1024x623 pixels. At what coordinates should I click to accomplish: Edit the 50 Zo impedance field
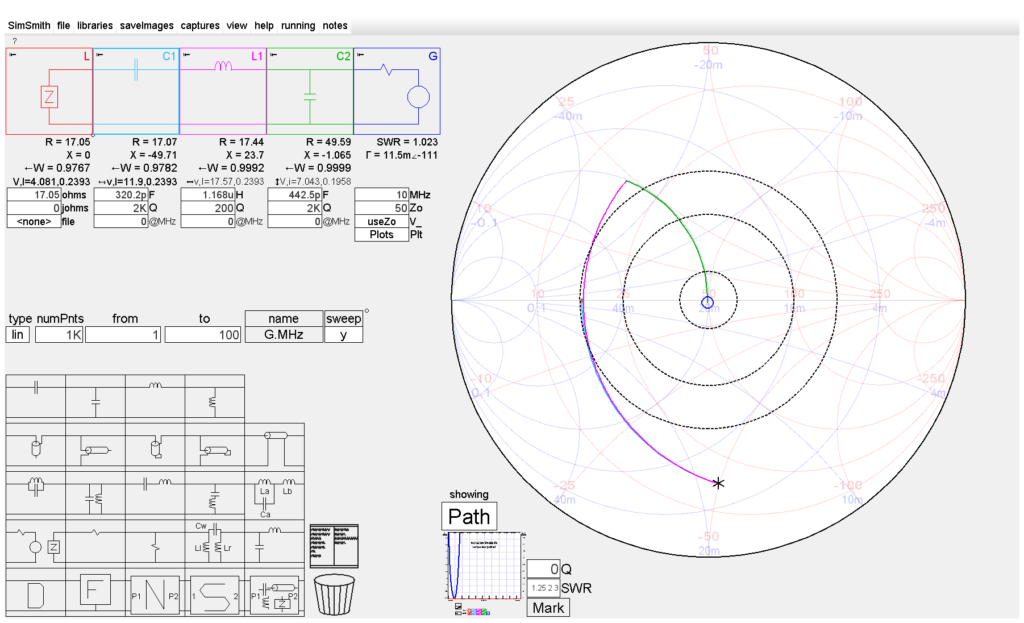[381, 208]
